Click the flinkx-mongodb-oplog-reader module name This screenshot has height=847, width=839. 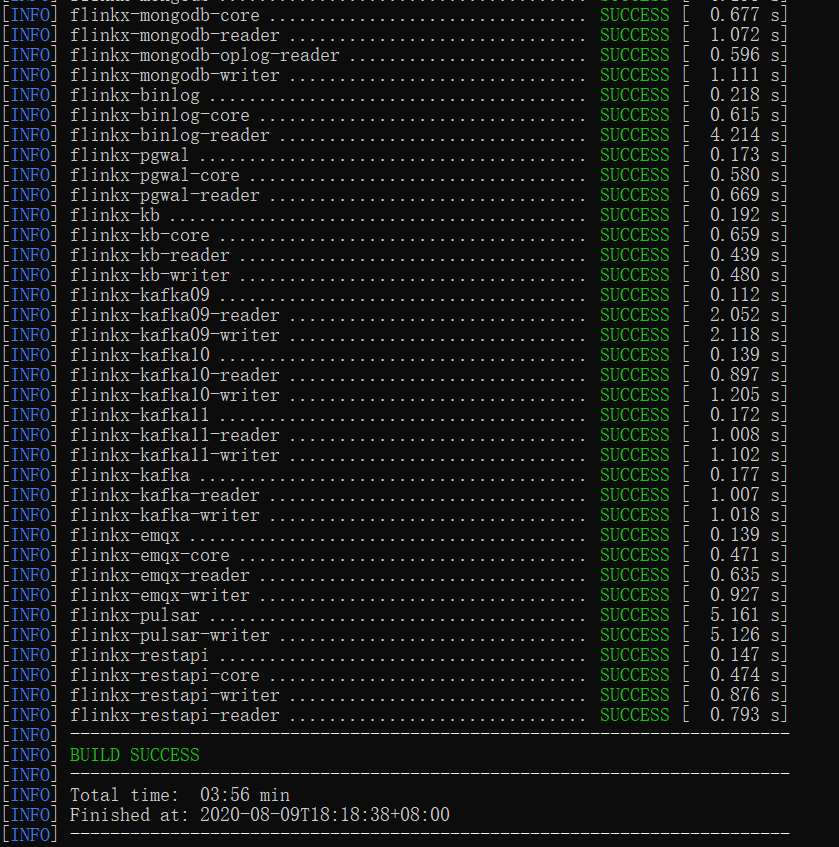click(205, 55)
